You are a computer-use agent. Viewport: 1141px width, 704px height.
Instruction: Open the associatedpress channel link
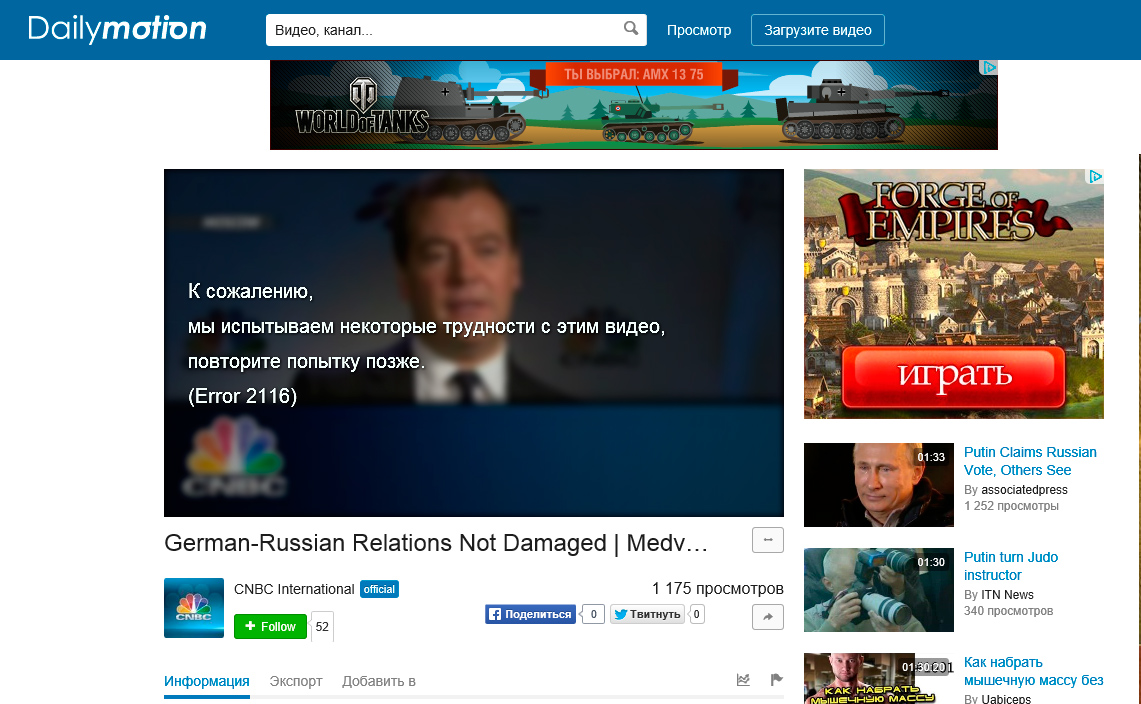tap(1024, 490)
